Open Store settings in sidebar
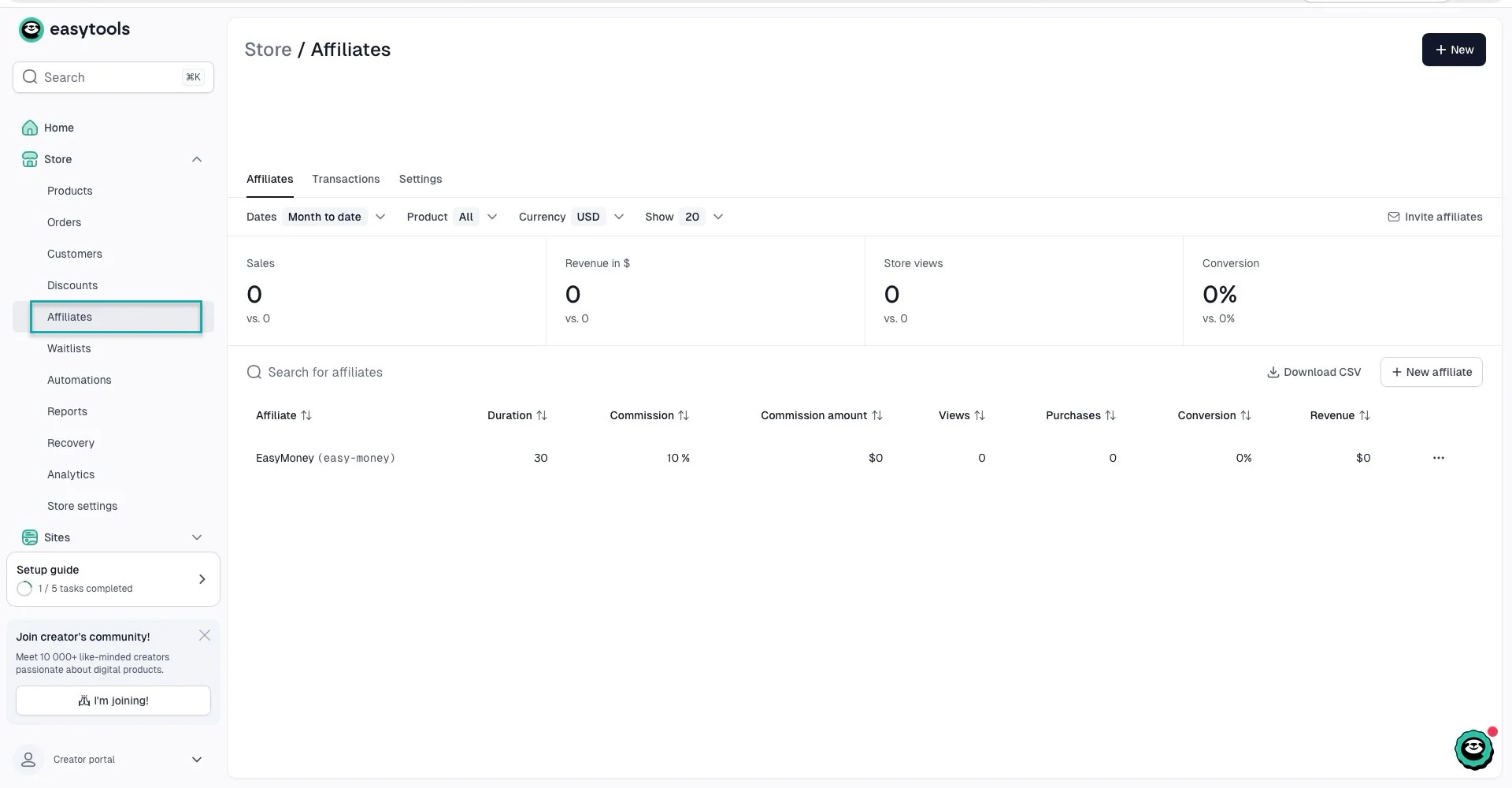This screenshot has width=1512, height=788. pos(82,506)
